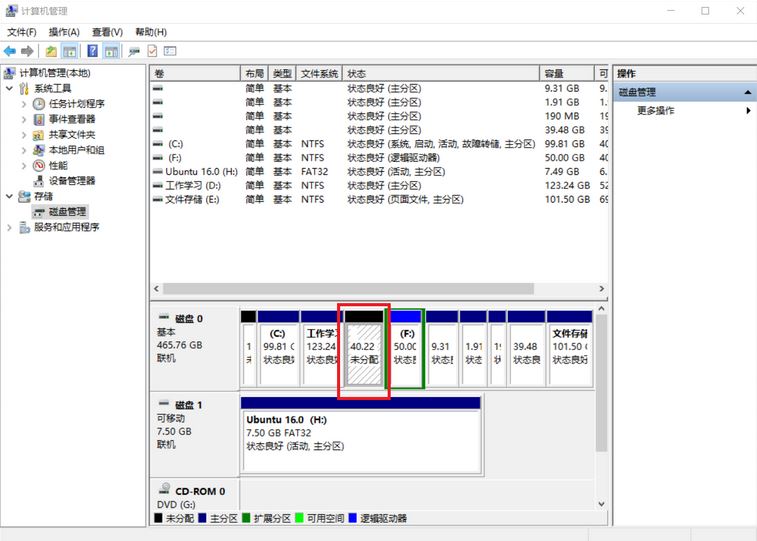Click 更多操作 in the actions pane
Image resolution: width=757 pixels, height=541 pixels.
(x=656, y=111)
